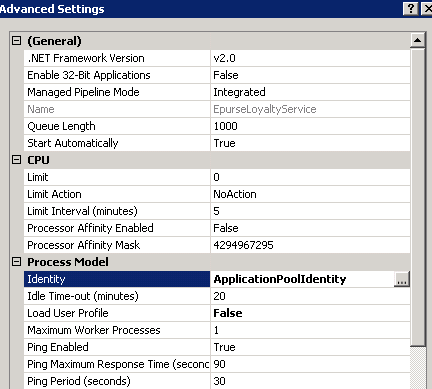This screenshot has height=389, width=432.
Task: Click the Limit Interval value 5
Action: pos(310,211)
